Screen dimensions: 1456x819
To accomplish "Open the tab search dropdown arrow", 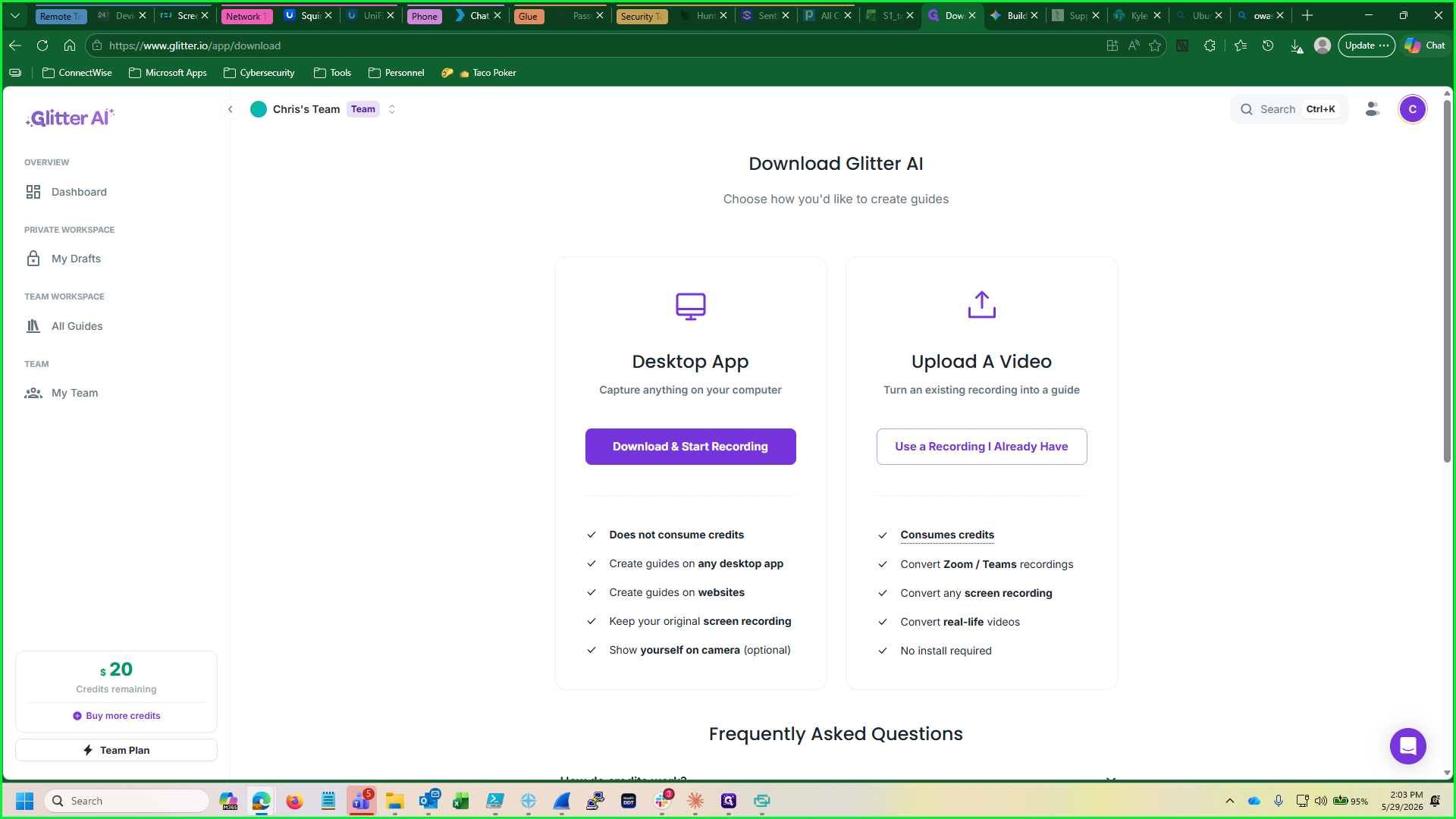I will pos(15,15).
